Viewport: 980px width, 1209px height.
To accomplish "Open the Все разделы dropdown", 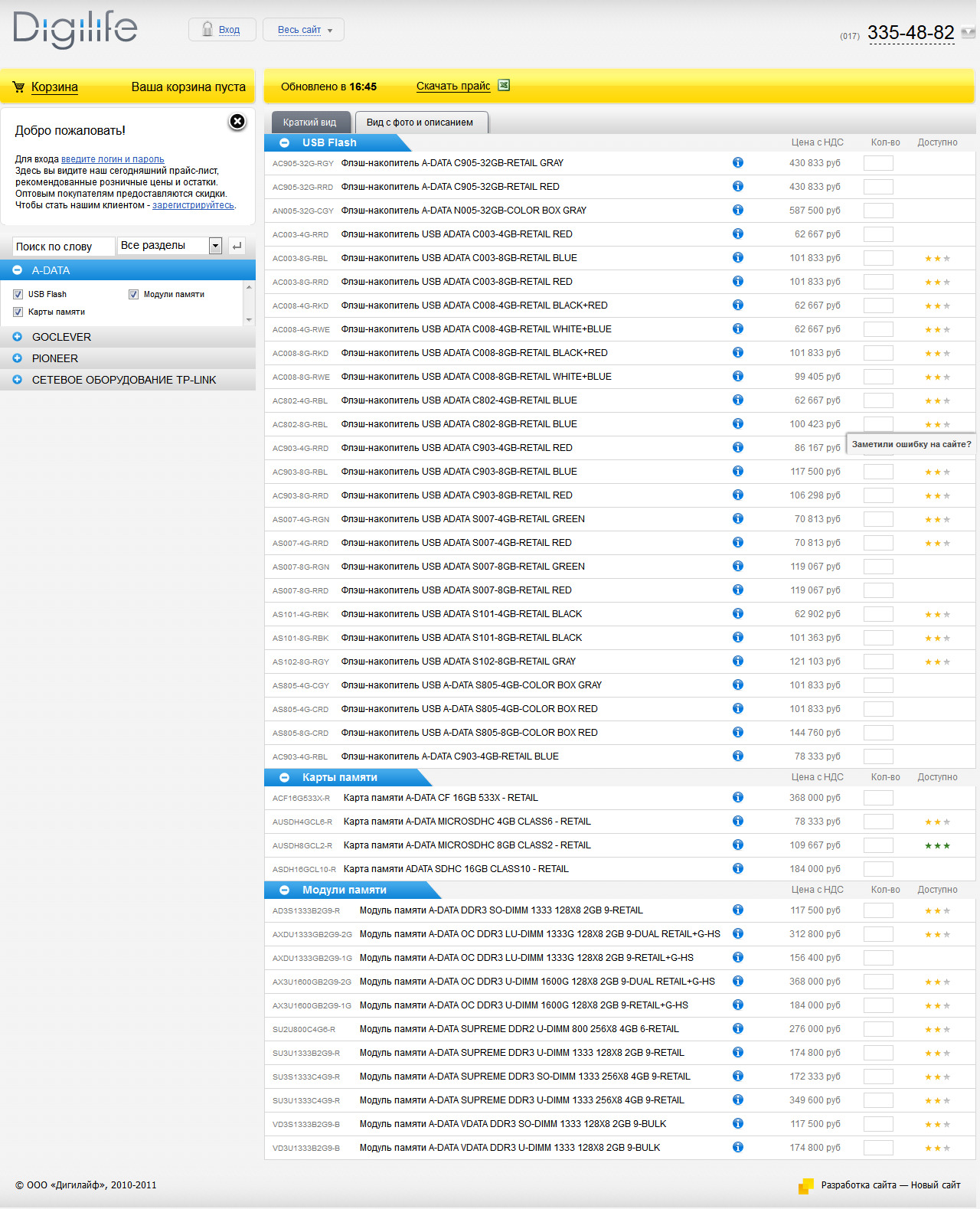I will point(170,246).
